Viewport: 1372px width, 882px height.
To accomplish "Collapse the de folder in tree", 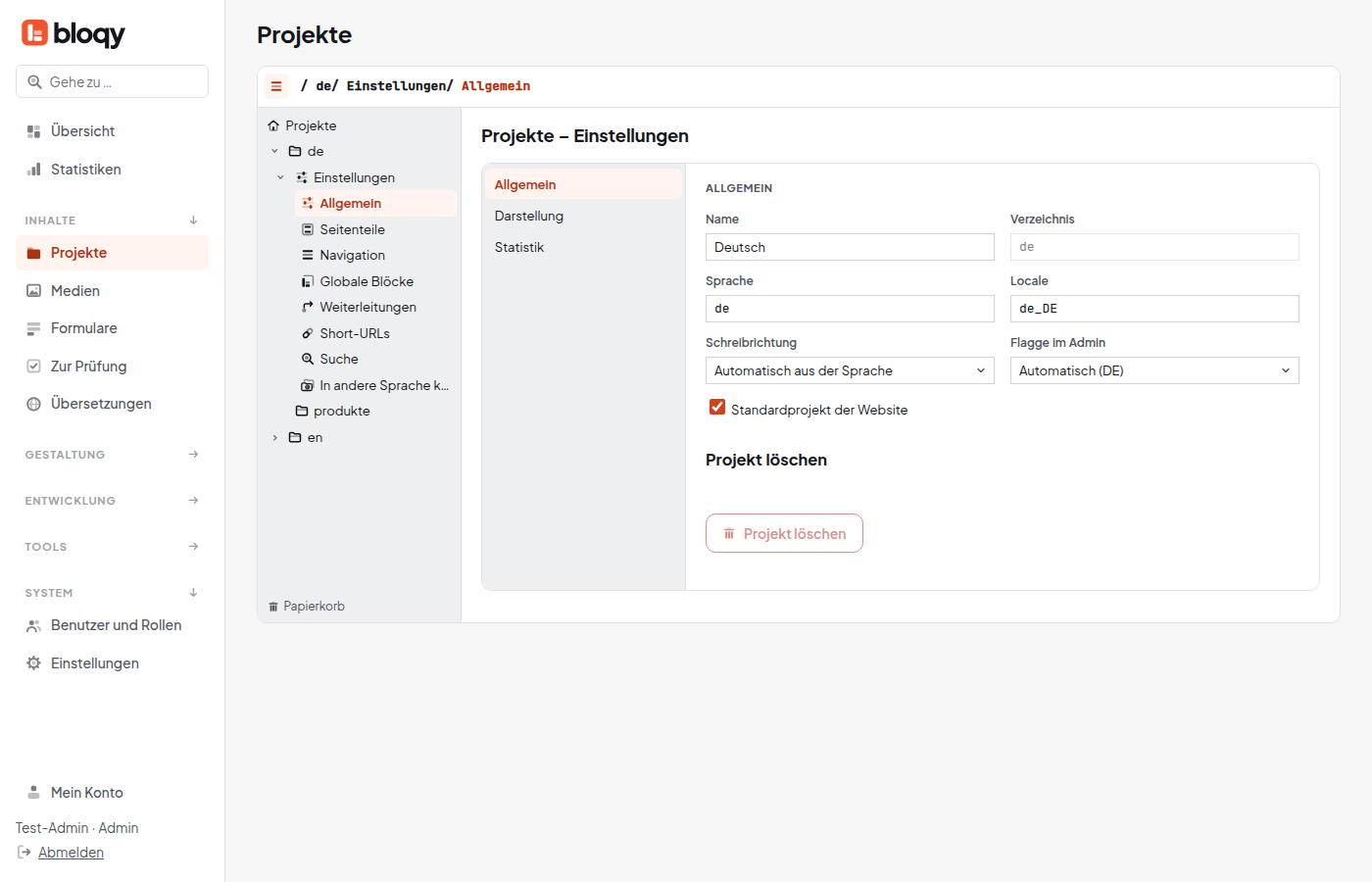I will (x=275, y=151).
